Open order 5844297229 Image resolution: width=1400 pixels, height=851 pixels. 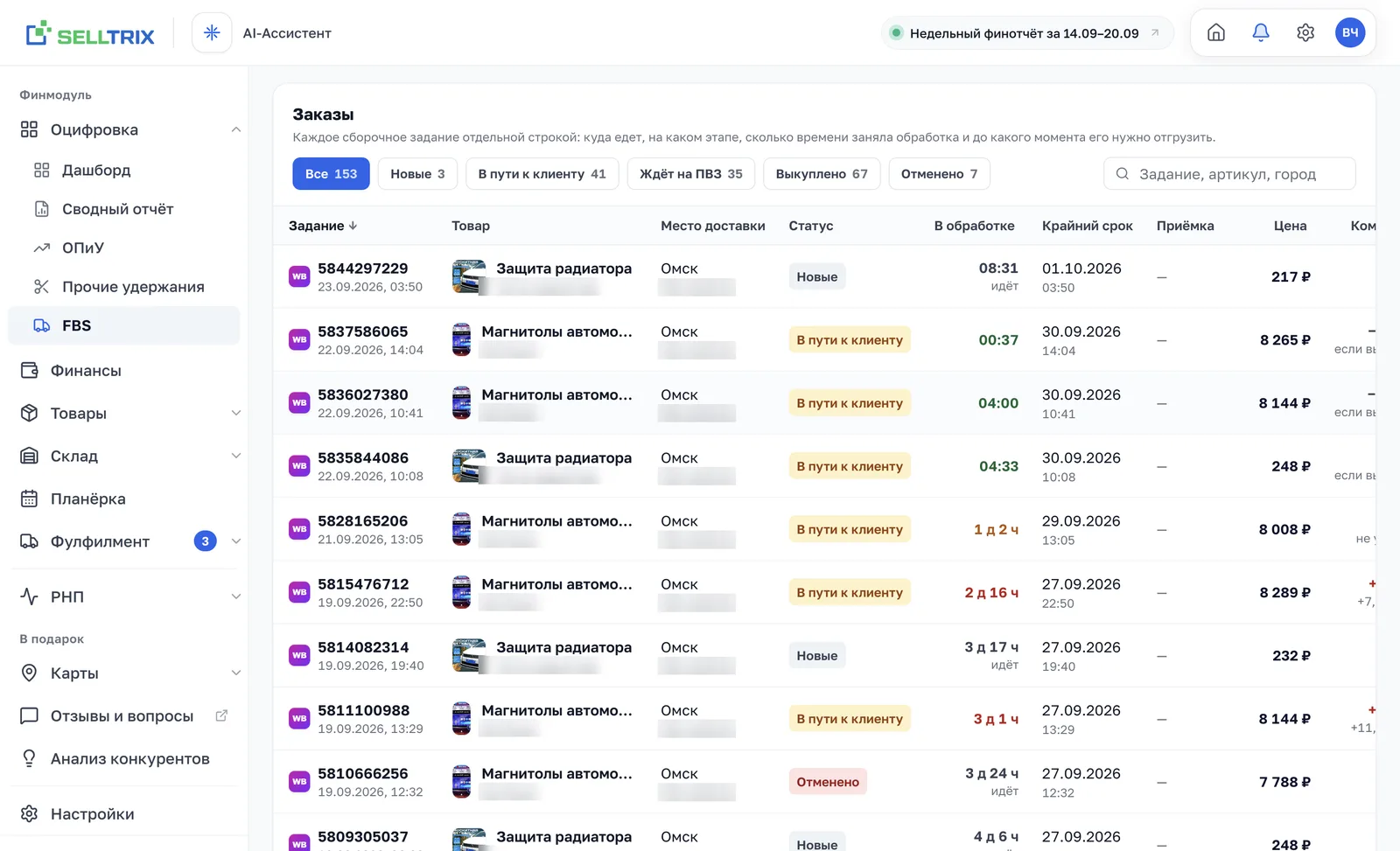(x=362, y=269)
